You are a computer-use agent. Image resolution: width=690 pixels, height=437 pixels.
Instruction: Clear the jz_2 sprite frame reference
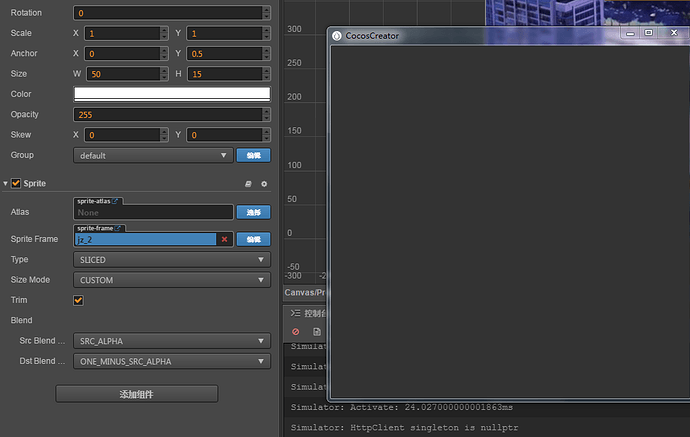click(224, 239)
